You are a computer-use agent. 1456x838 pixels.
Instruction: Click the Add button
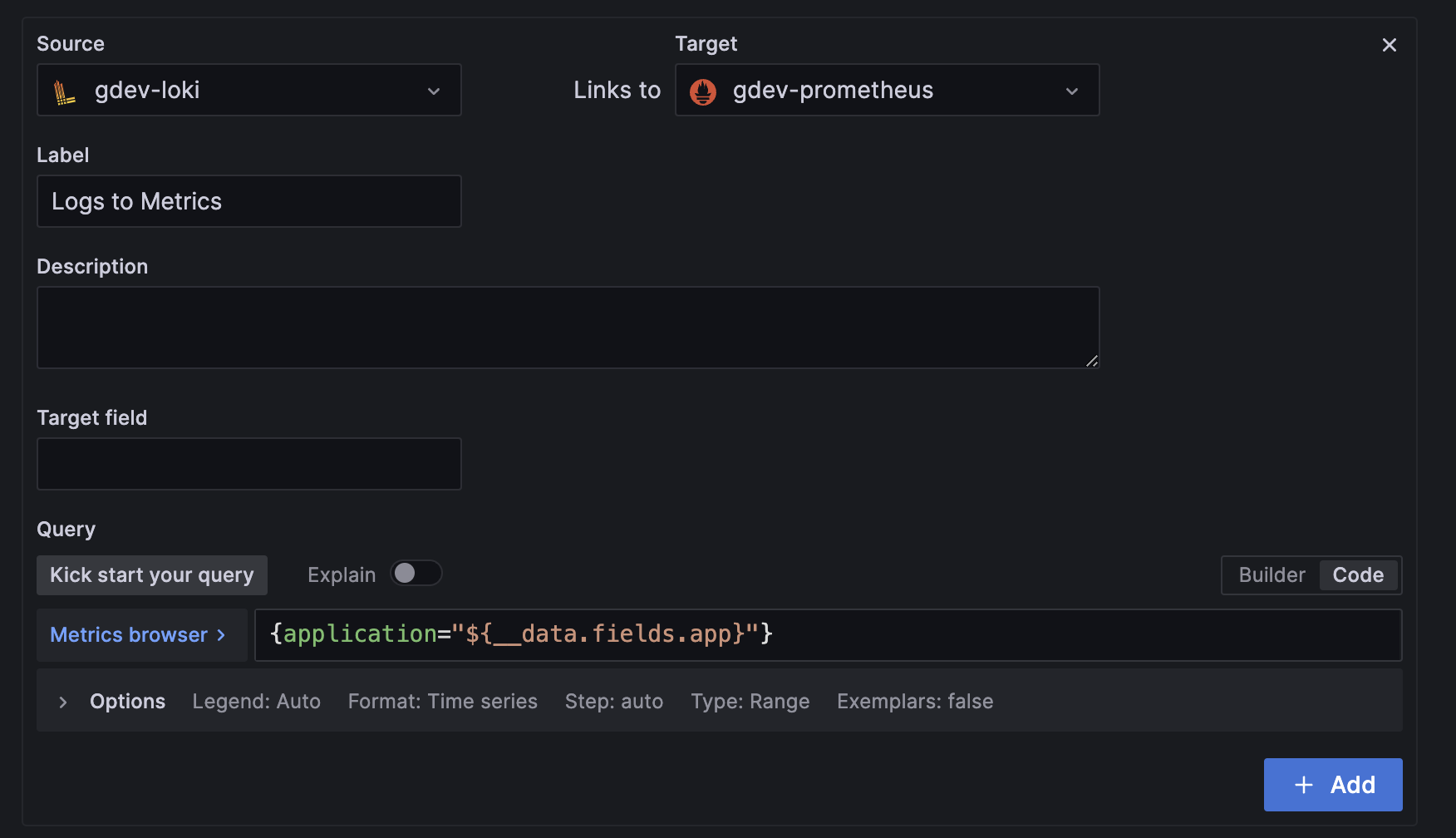pos(1332,784)
